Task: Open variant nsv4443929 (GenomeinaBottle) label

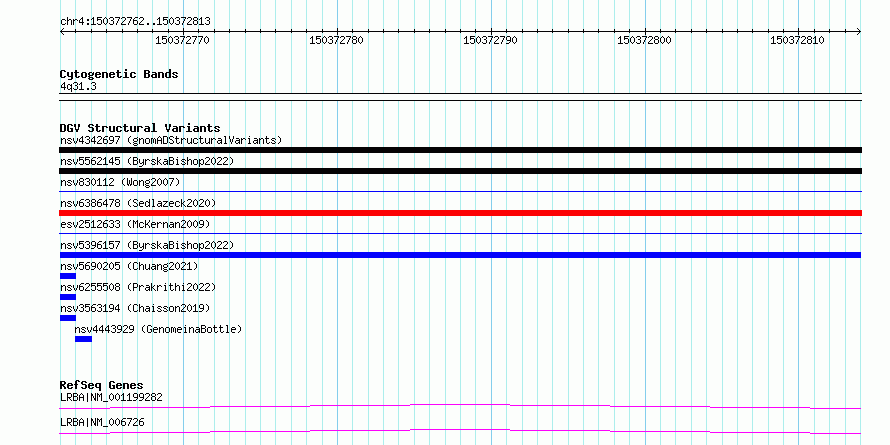Action: 158,329
